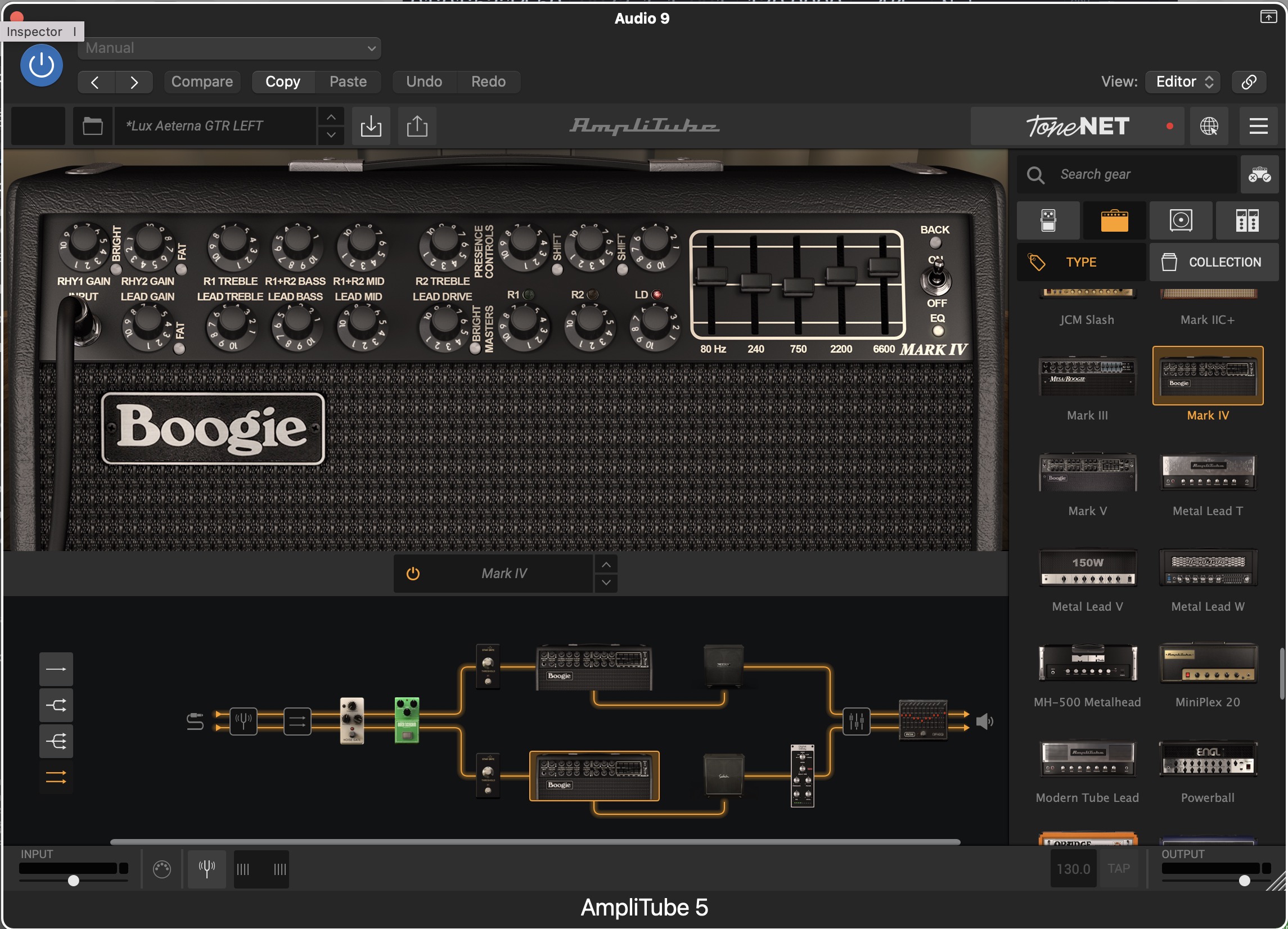
Task: Click the INPUT level slider handle
Action: (x=73, y=881)
